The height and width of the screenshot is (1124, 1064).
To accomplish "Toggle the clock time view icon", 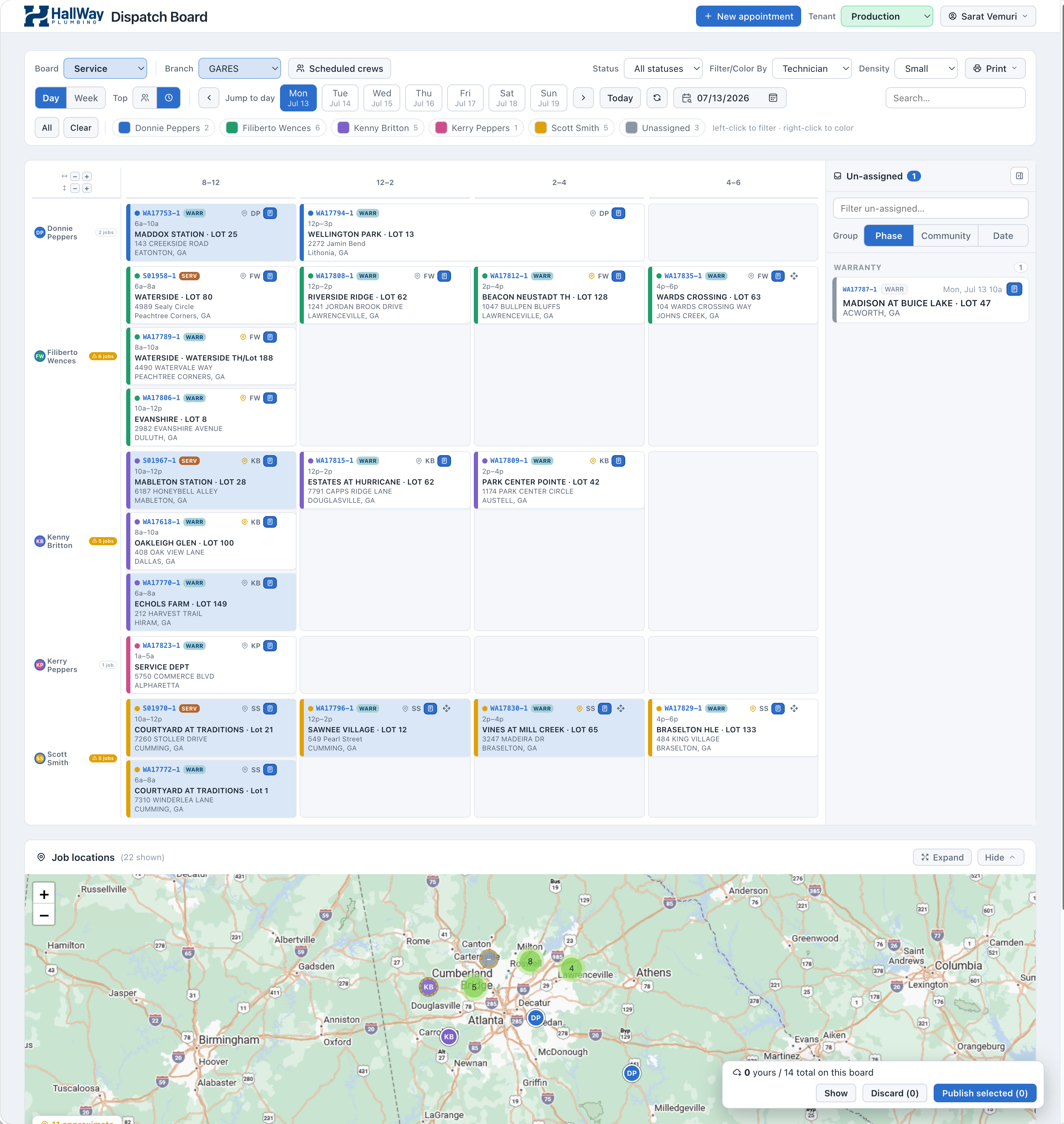I will coord(169,97).
